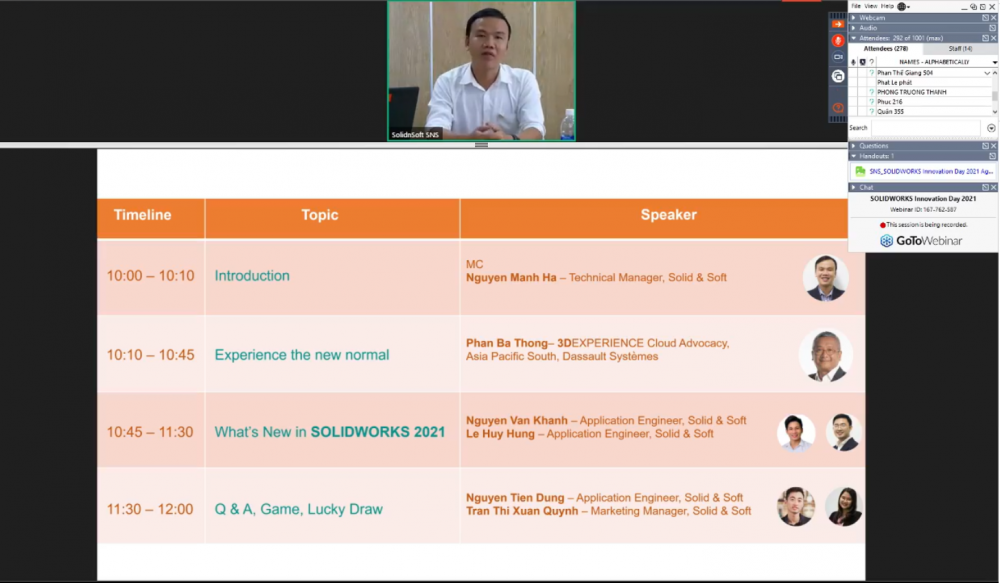Screen dimensions: 1000x583
Task: Sort by attentiveness column icon
Action: pyautogui.click(x=862, y=62)
